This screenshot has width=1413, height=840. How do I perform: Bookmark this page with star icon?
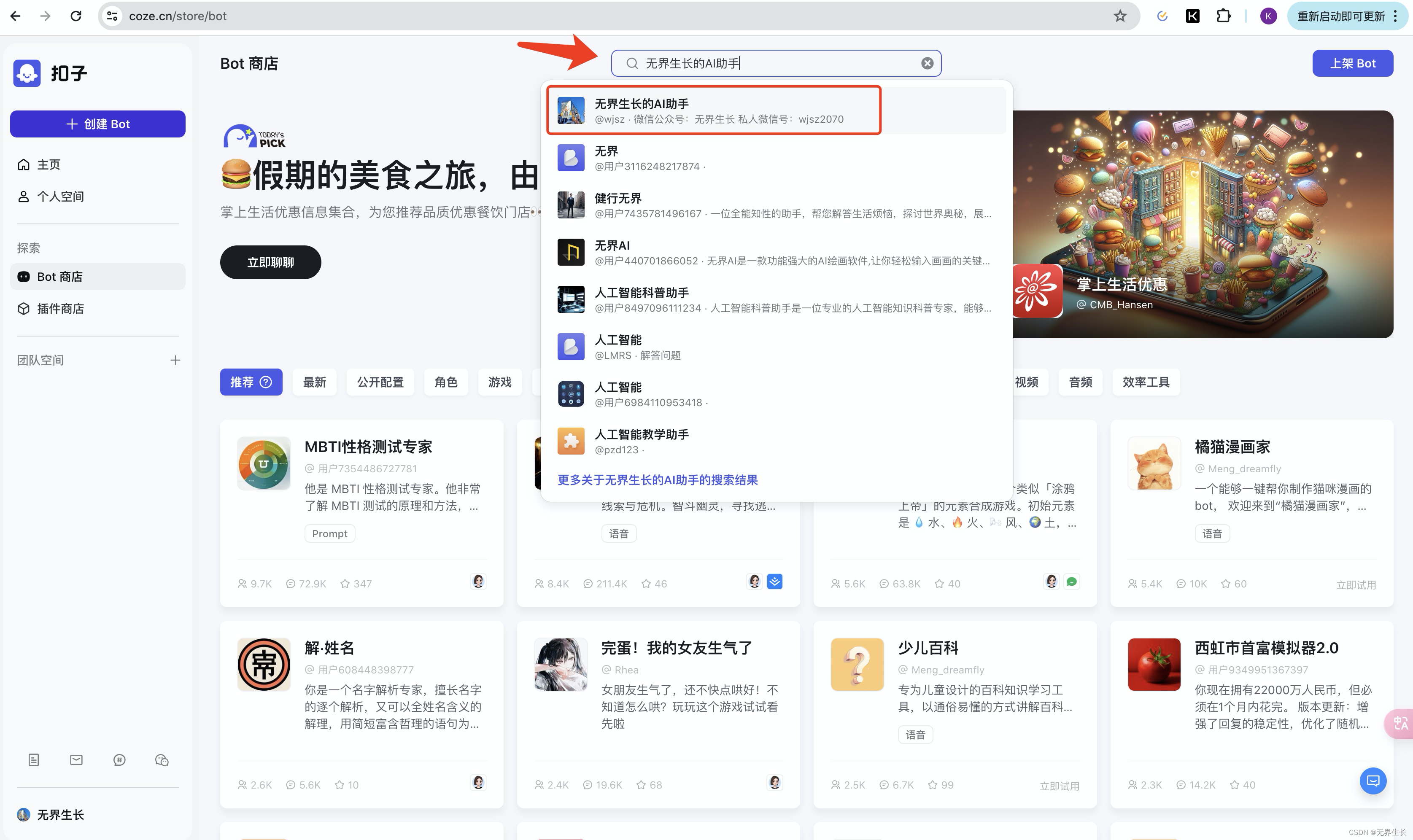[1120, 16]
